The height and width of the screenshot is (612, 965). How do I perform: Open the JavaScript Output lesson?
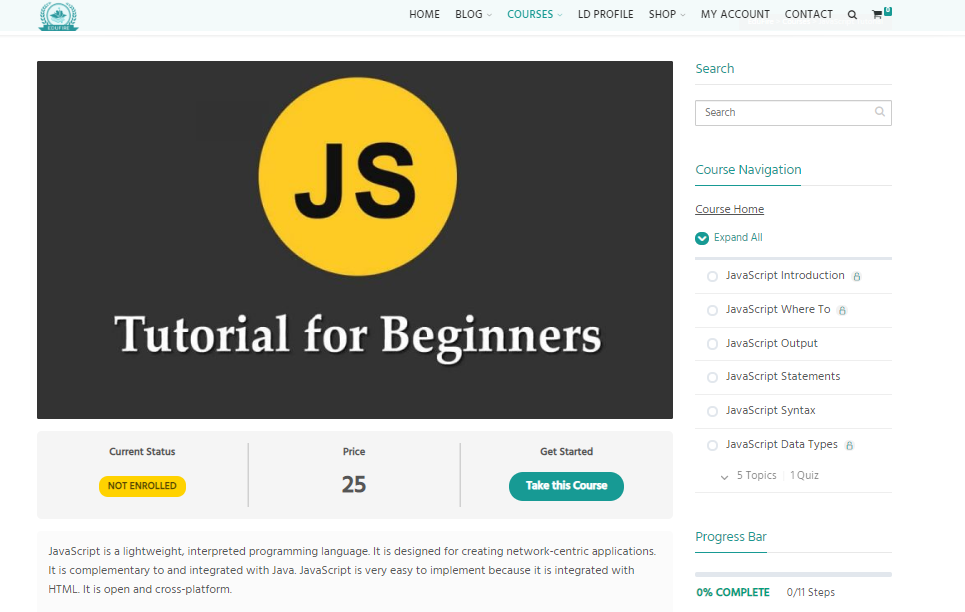click(771, 343)
